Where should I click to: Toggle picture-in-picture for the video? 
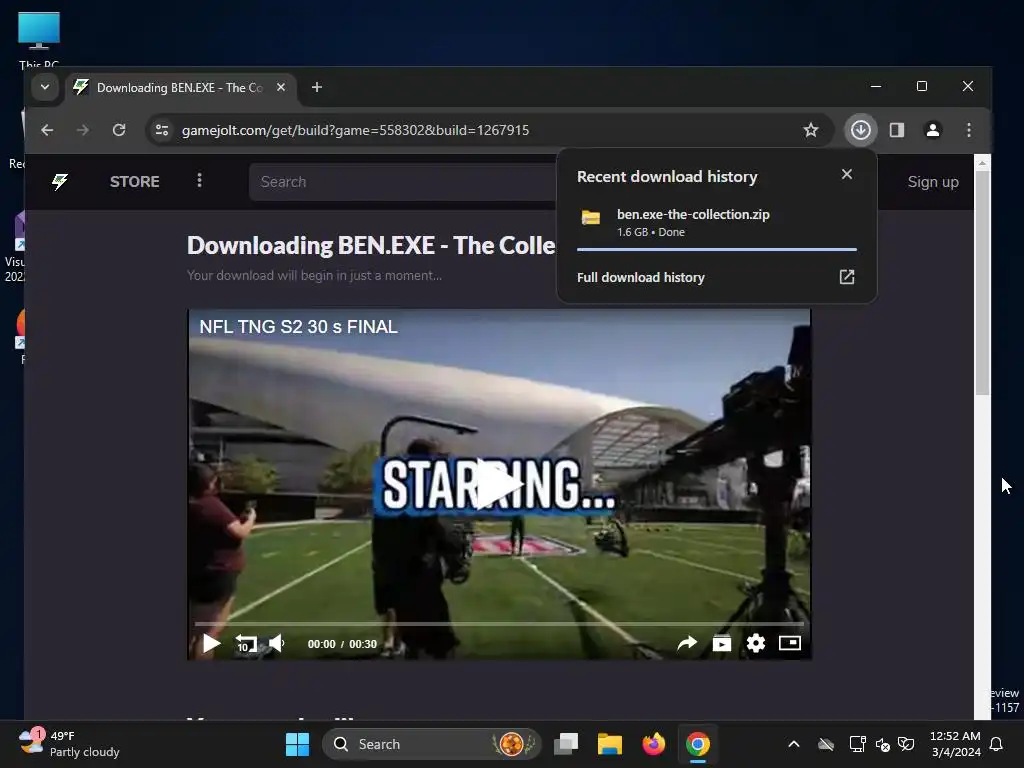click(x=790, y=643)
